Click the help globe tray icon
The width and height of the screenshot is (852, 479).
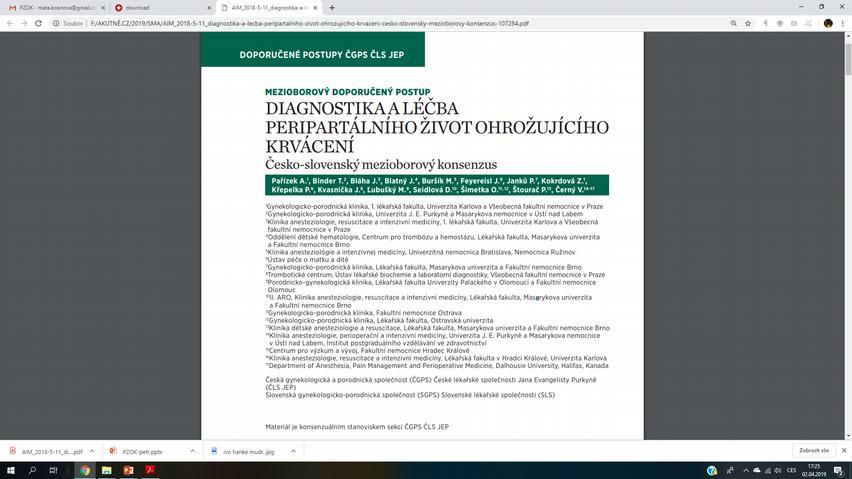[x=712, y=470]
